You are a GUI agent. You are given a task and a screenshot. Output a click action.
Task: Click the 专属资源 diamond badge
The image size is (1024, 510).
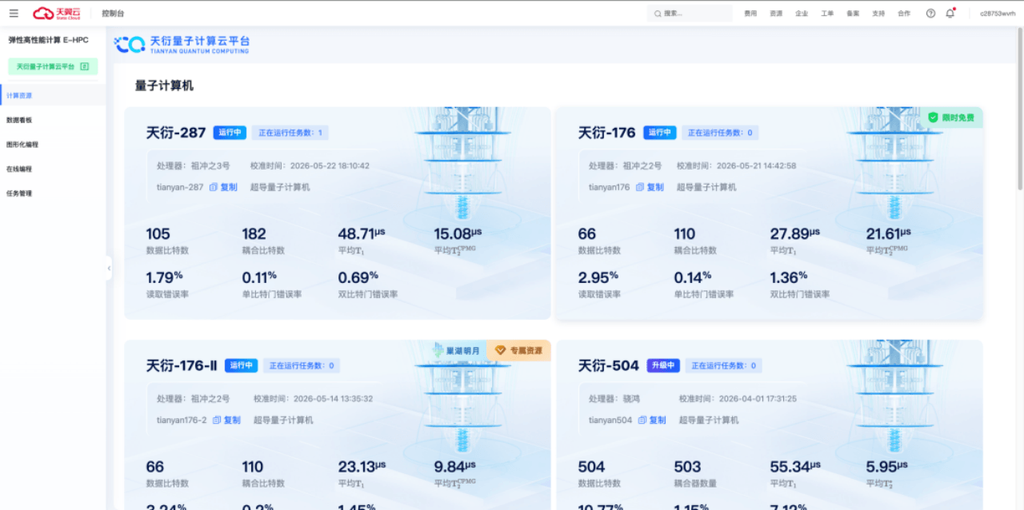click(519, 351)
